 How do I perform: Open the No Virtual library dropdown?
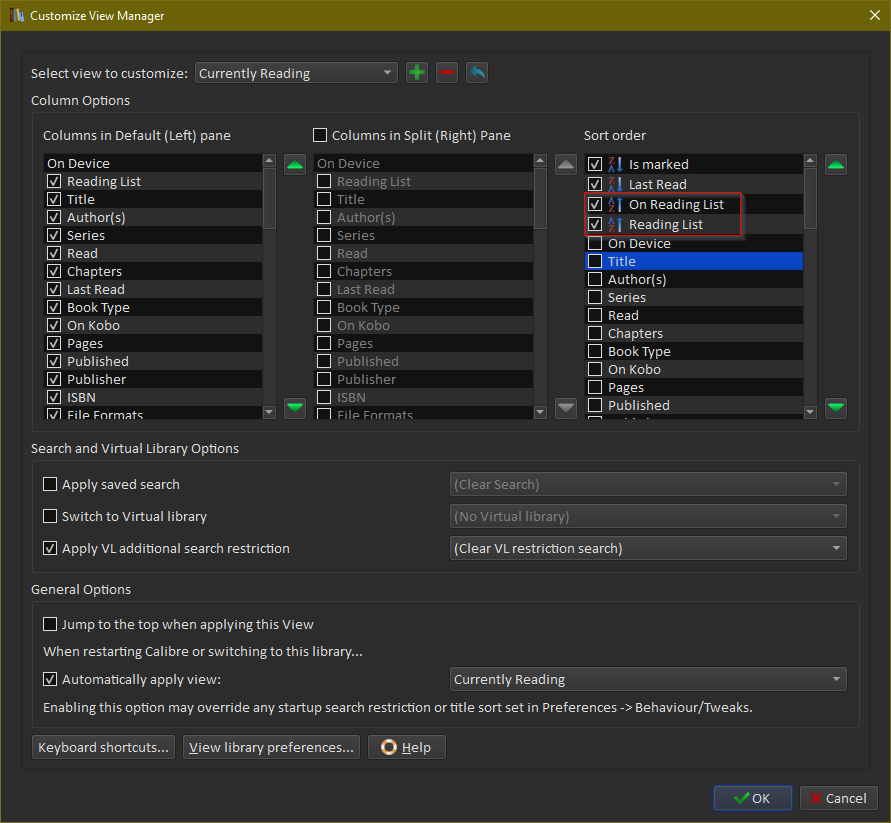click(x=648, y=516)
